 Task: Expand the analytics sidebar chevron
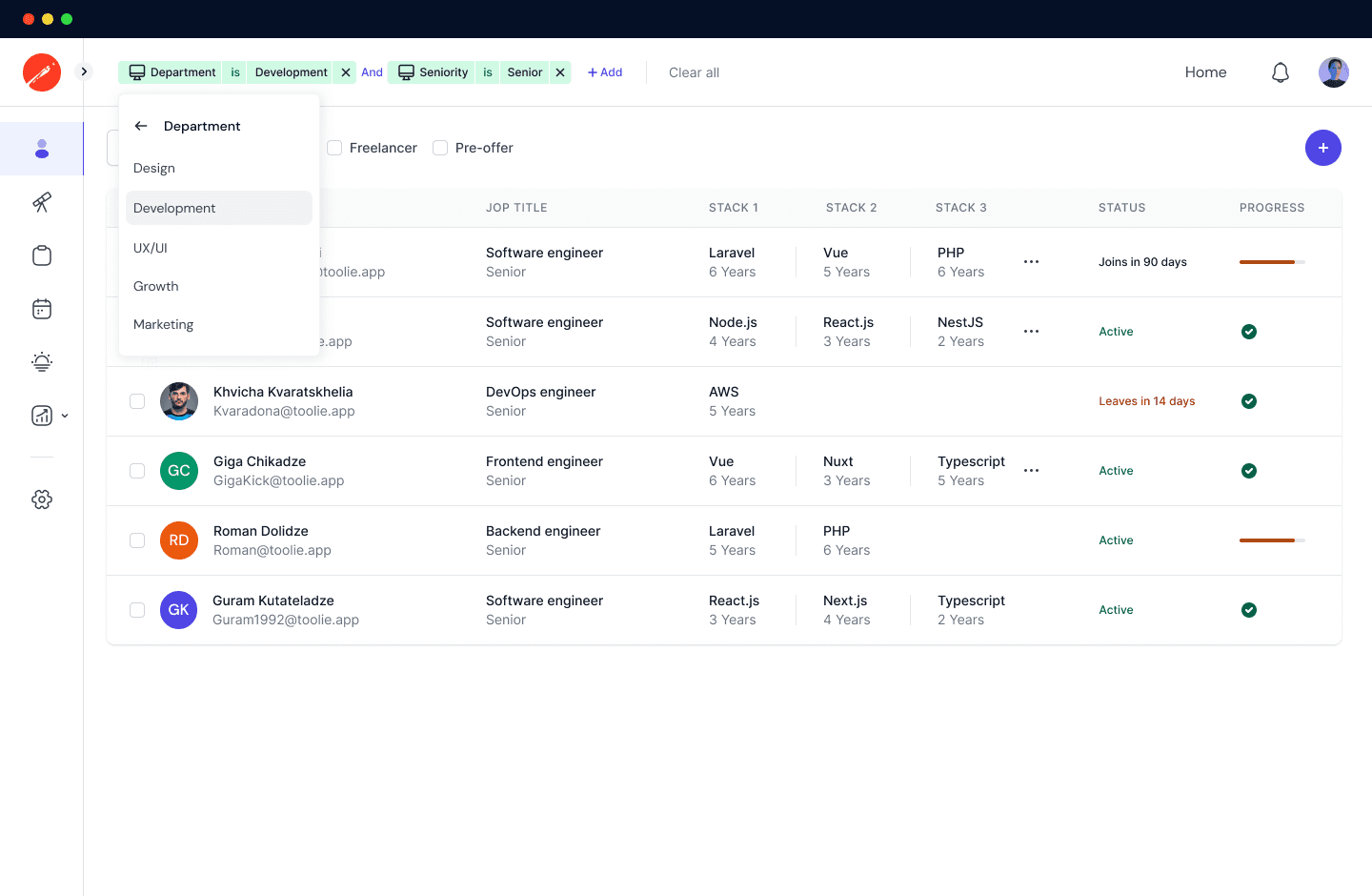coord(65,416)
